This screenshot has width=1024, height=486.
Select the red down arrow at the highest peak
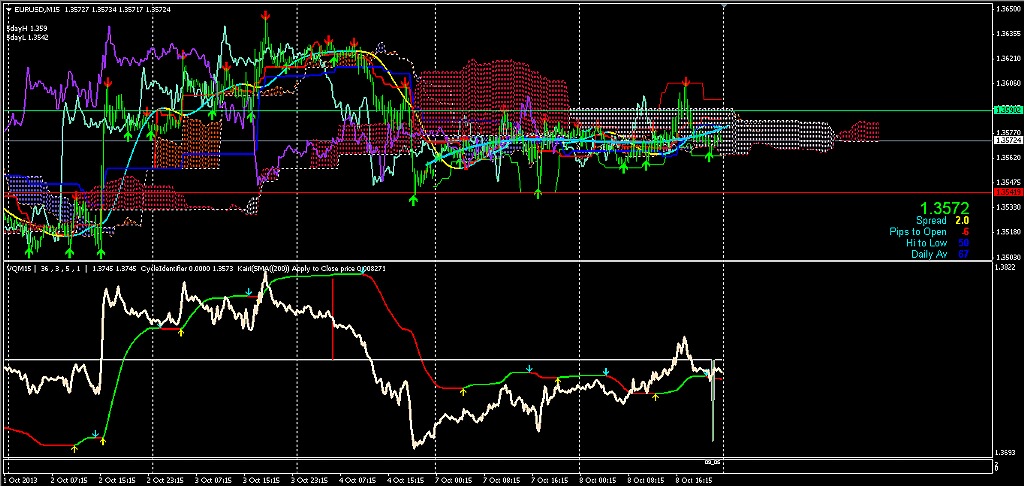pyautogui.click(x=265, y=15)
